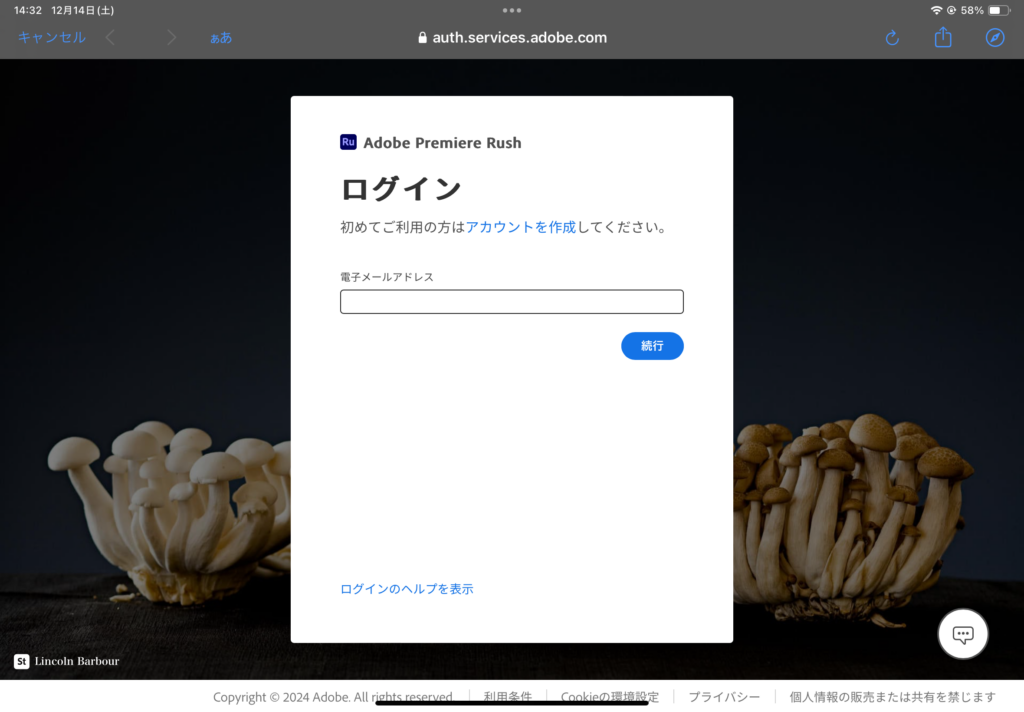Tap the back navigation arrow
Viewport: 1024px width, 712px height.
110,38
